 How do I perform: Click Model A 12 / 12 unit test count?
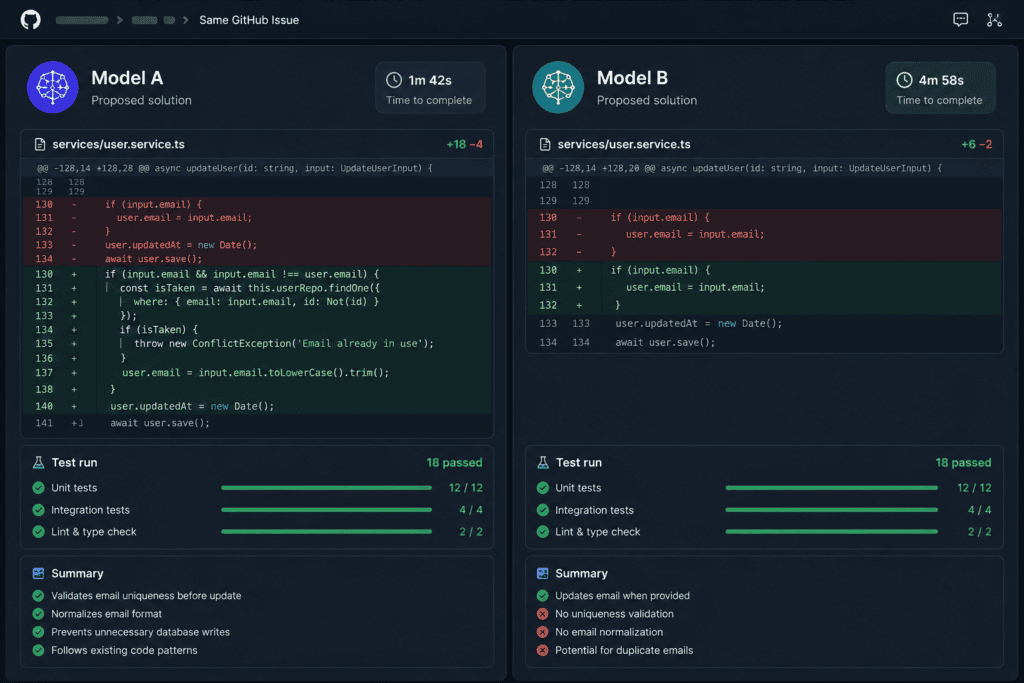point(466,488)
